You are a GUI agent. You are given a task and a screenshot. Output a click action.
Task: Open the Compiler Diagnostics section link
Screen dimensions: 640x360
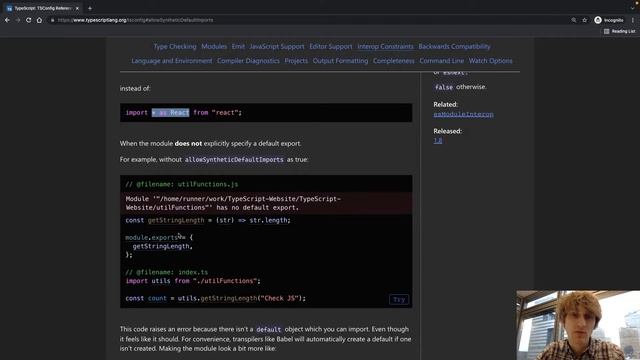coord(248,61)
